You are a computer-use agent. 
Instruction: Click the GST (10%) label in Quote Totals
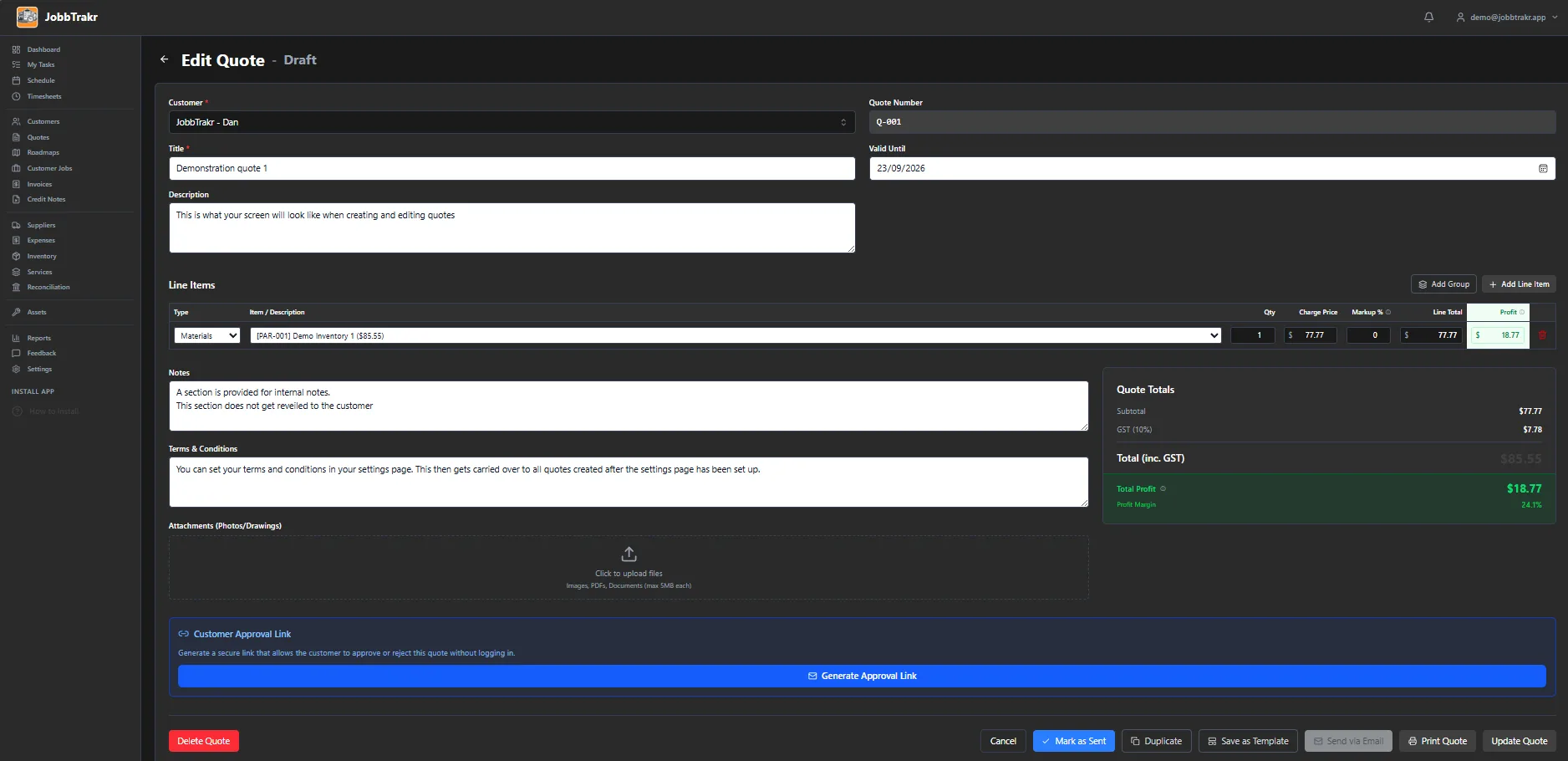pyautogui.click(x=1134, y=430)
